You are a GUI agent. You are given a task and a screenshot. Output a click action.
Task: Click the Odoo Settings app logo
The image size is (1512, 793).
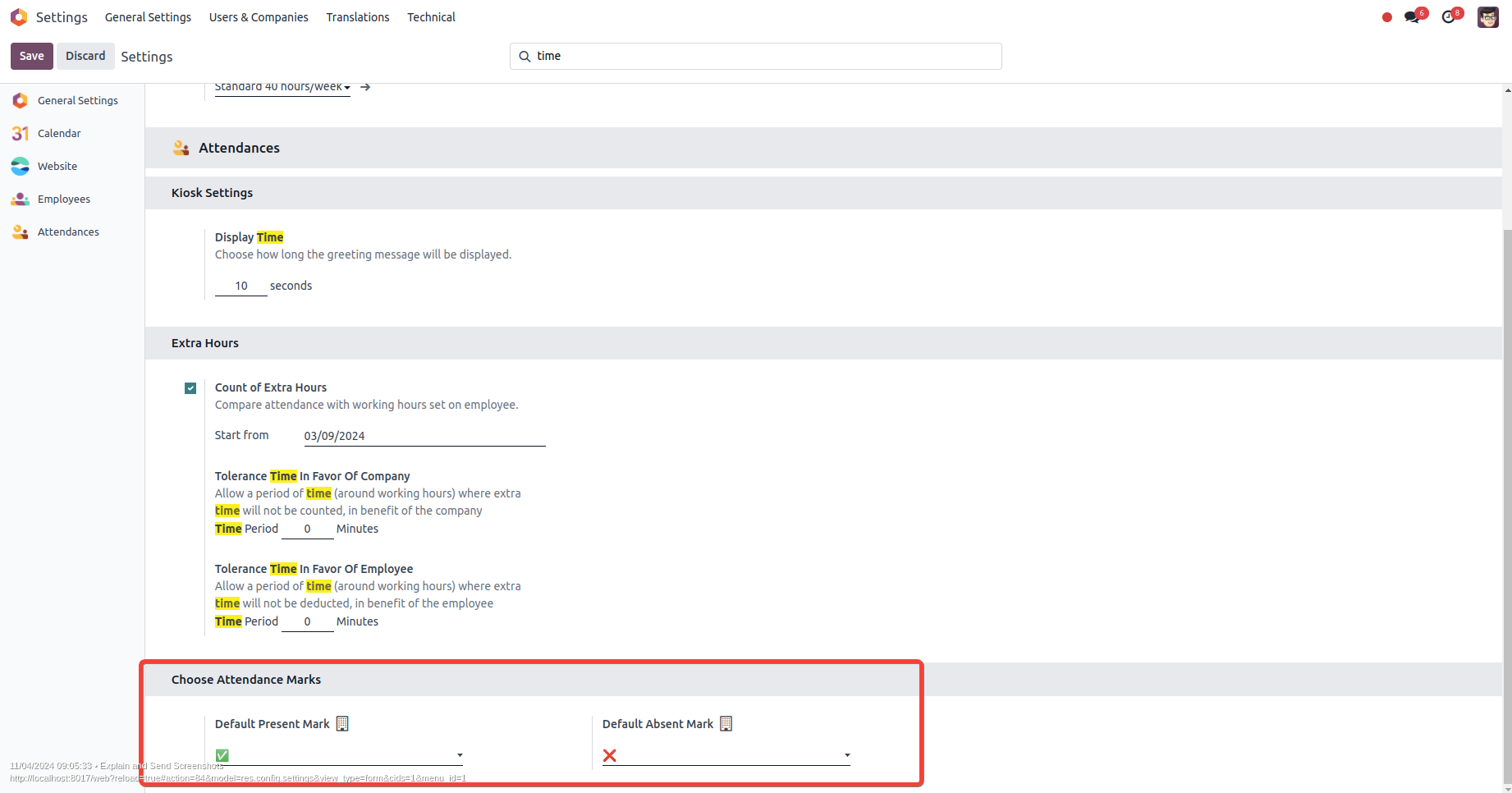pos(19,17)
